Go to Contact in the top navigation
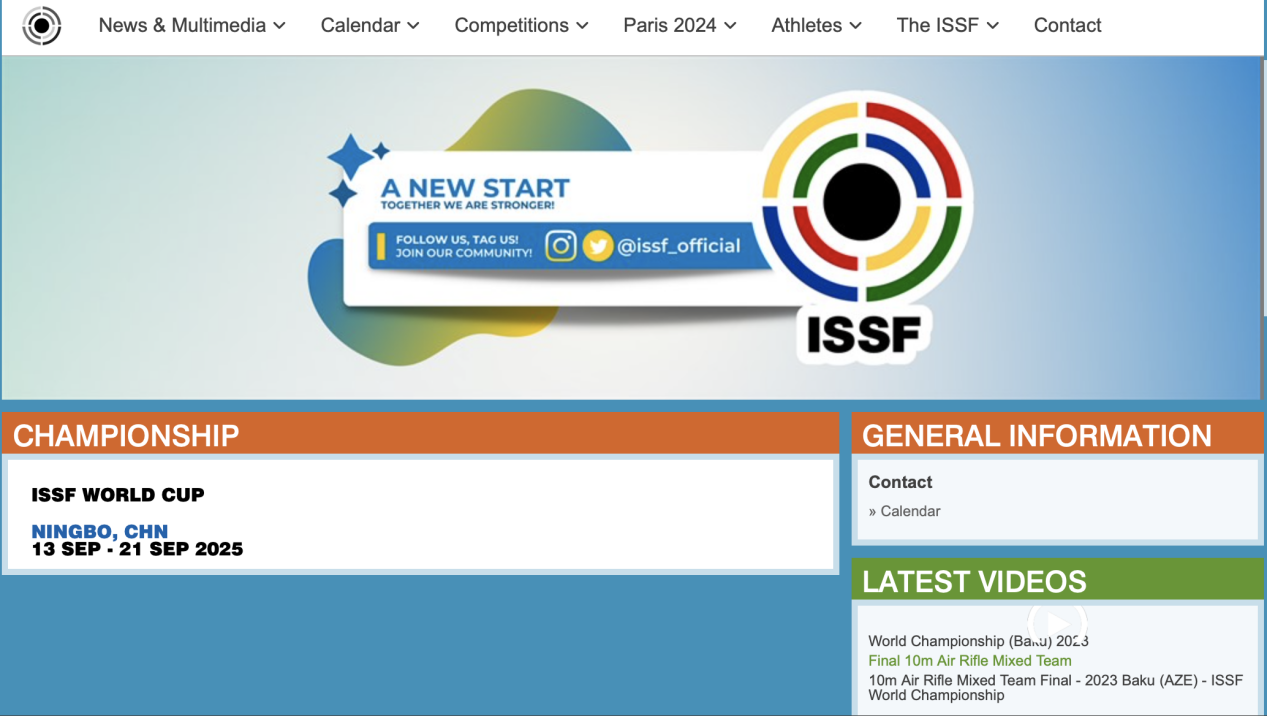 point(1067,25)
